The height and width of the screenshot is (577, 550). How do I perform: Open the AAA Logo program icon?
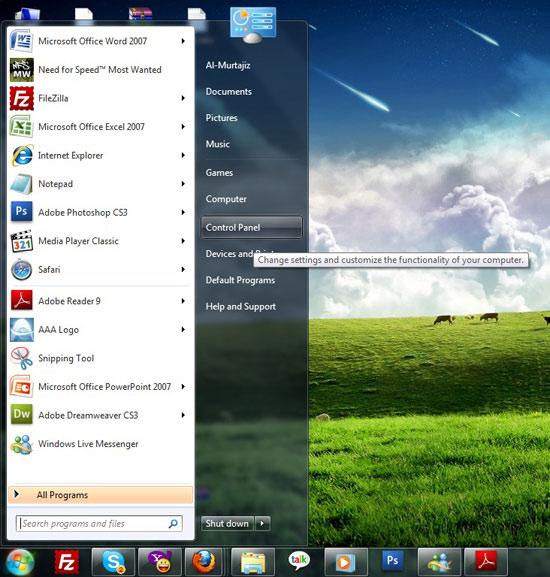tap(21, 329)
